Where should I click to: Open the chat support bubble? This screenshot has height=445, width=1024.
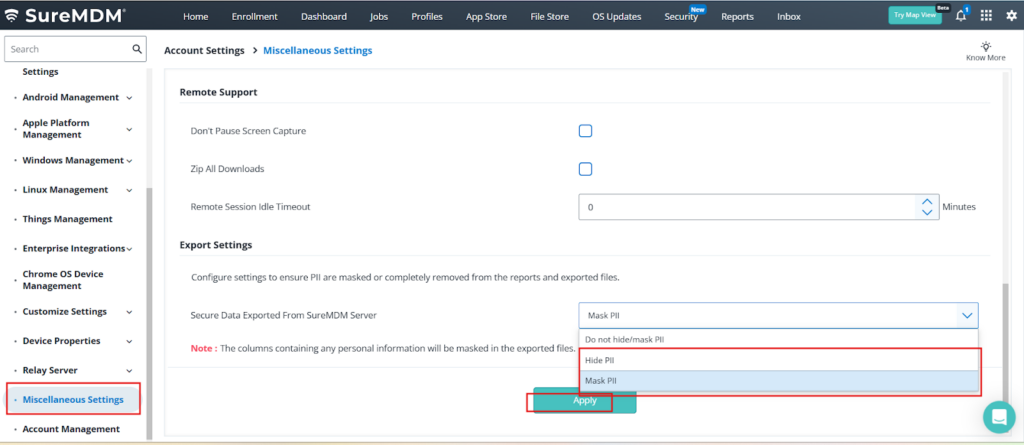[x=998, y=416]
